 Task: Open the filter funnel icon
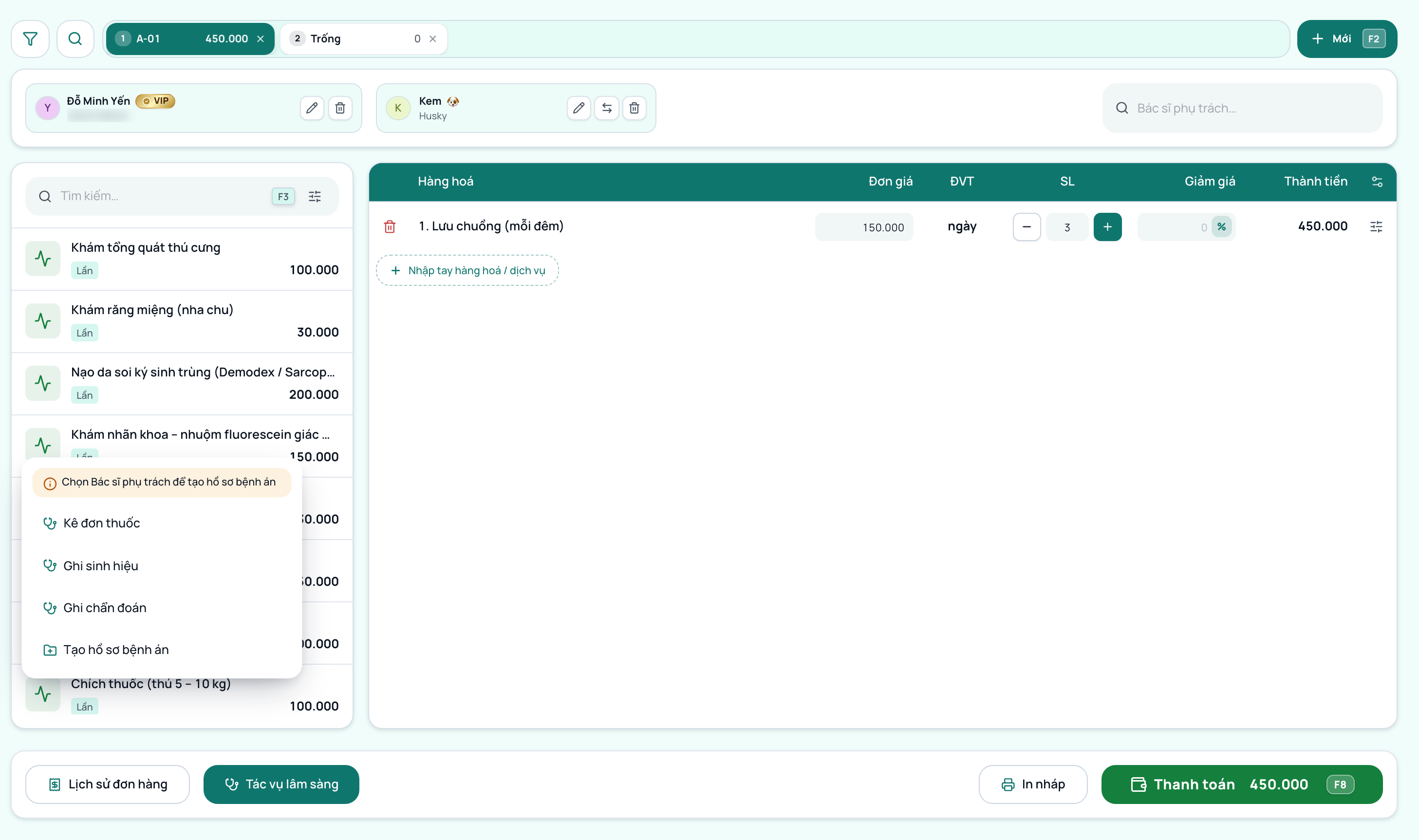tap(30, 38)
